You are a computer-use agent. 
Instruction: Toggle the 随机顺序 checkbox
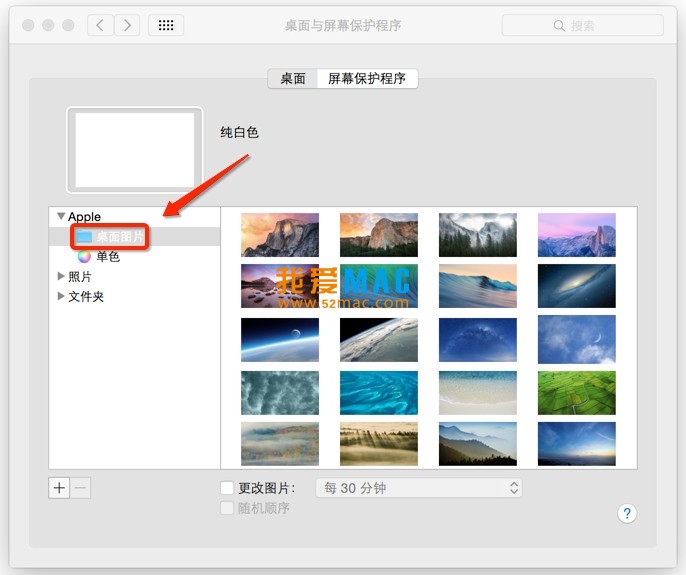(227, 508)
